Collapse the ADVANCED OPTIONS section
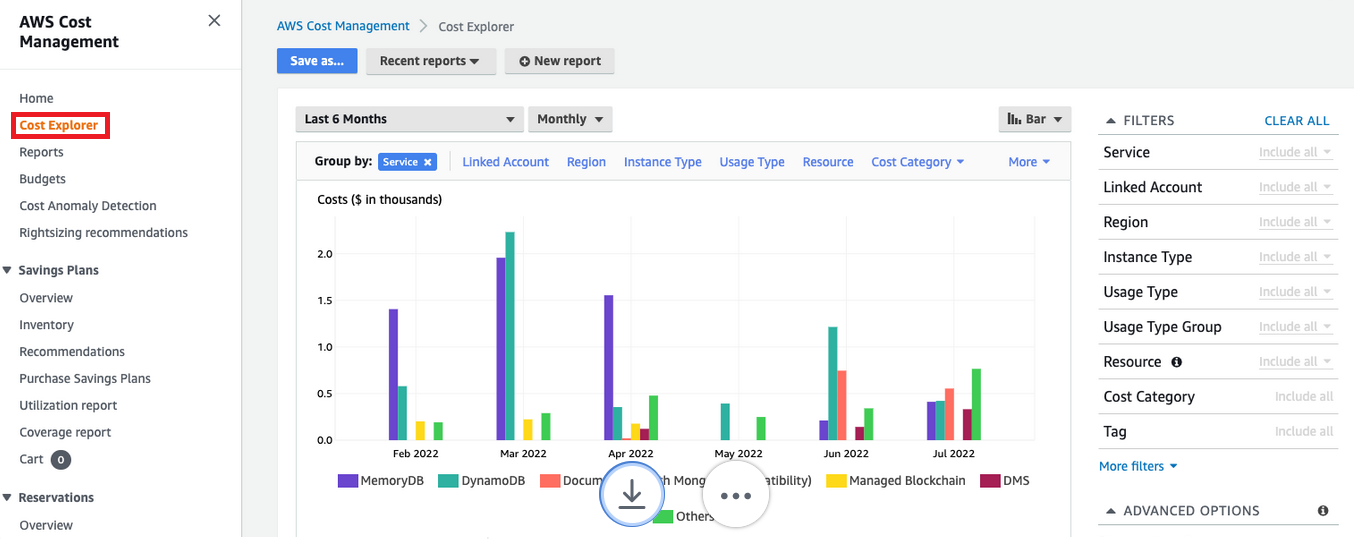The width and height of the screenshot is (1354, 539). [1110, 511]
